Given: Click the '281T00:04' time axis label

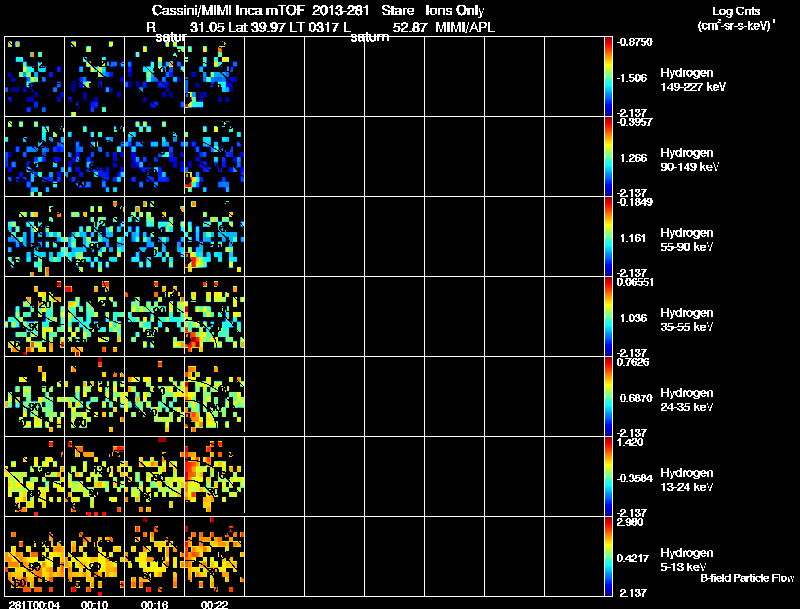Looking at the screenshot, I should [x=35, y=604].
